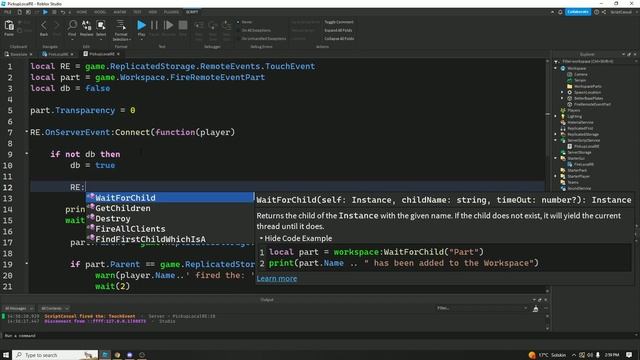
Task: Select MaterialService in Explorer
Action: (580, 122)
